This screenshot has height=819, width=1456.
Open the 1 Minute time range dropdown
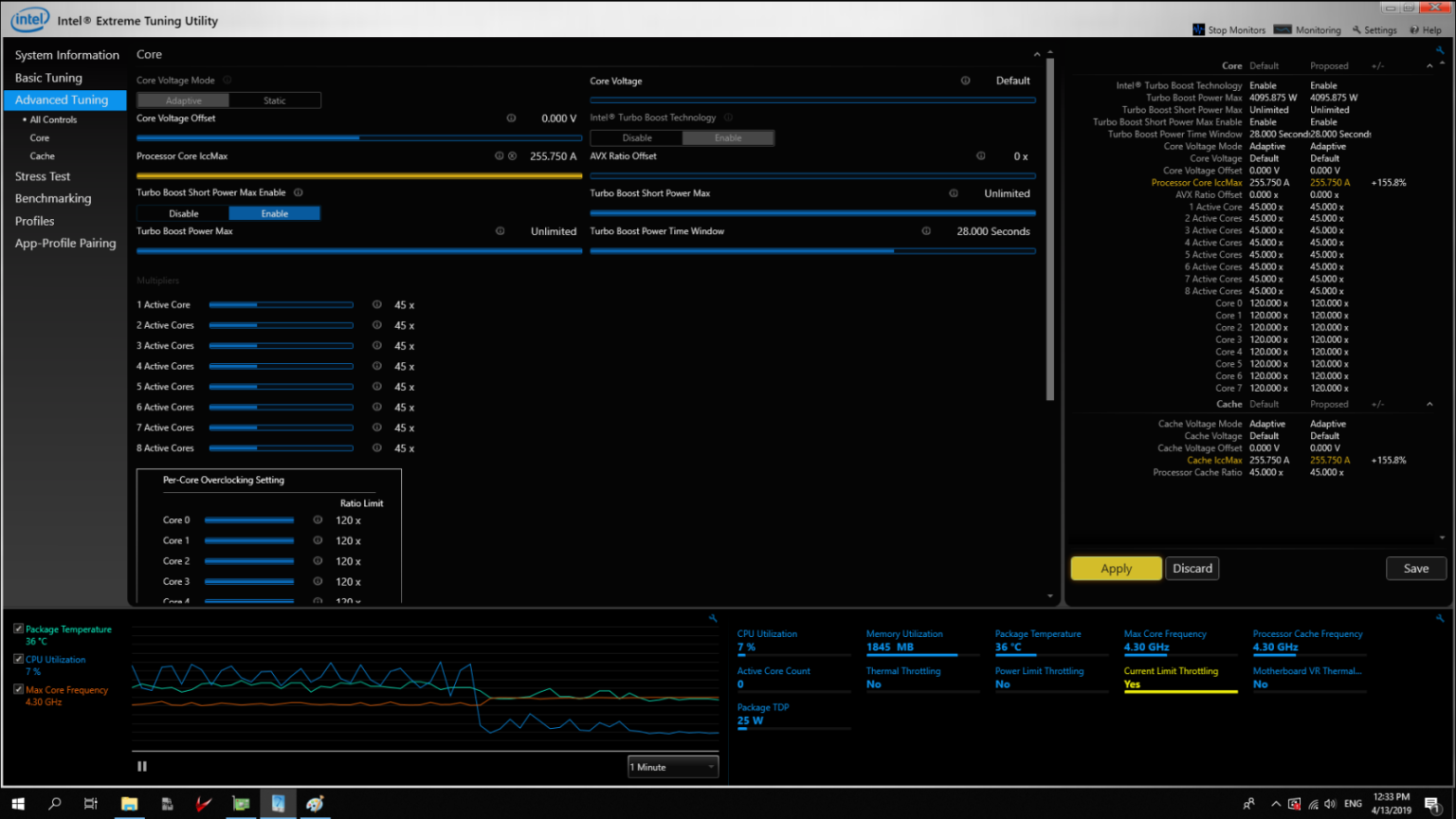click(x=672, y=766)
